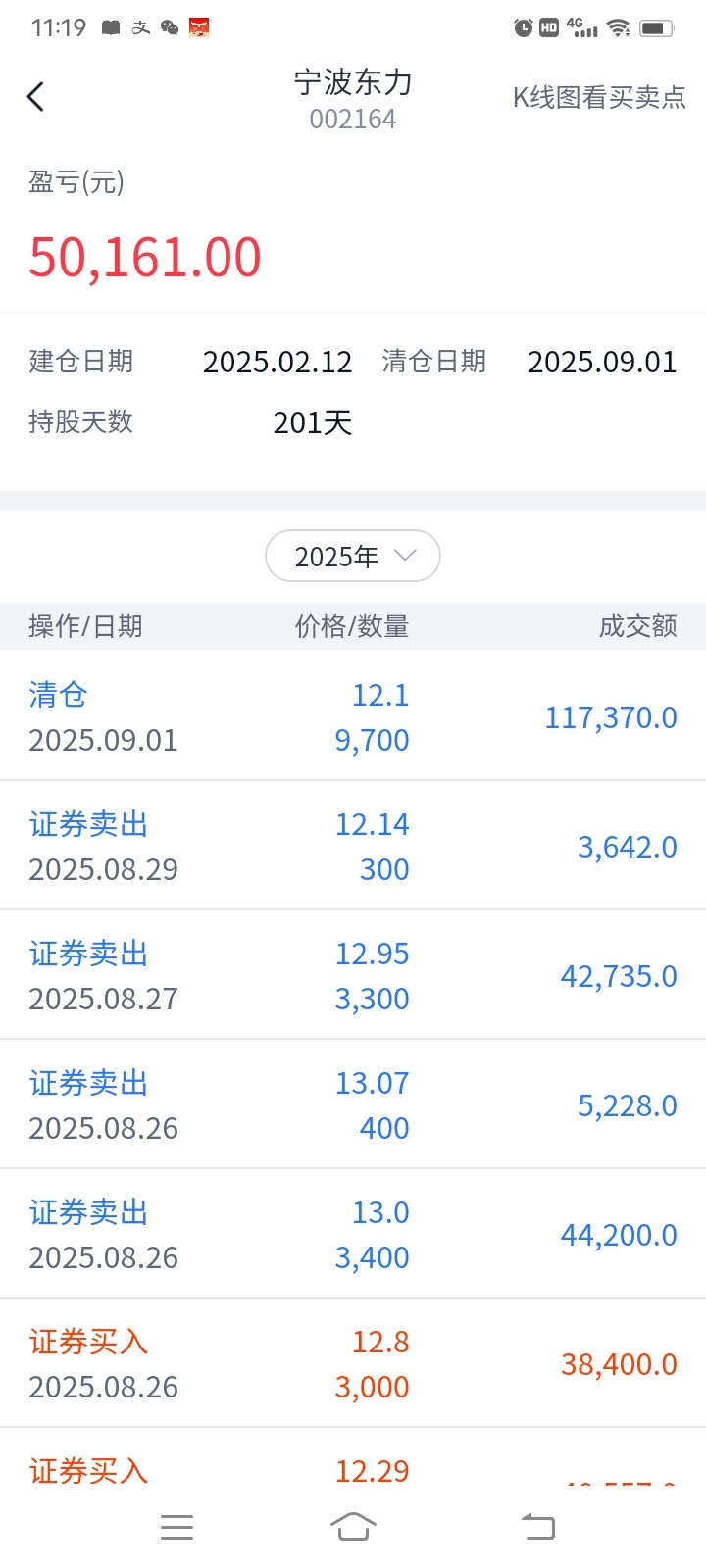Open the 证券卖出 2025.08.27 record

(x=353, y=975)
